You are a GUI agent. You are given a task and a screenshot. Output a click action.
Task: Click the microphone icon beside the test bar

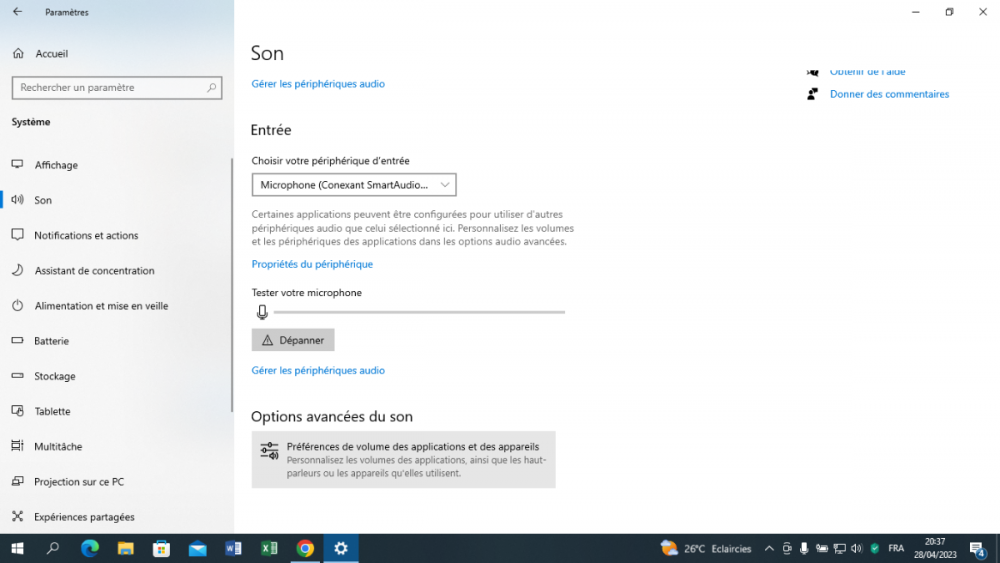point(262,312)
